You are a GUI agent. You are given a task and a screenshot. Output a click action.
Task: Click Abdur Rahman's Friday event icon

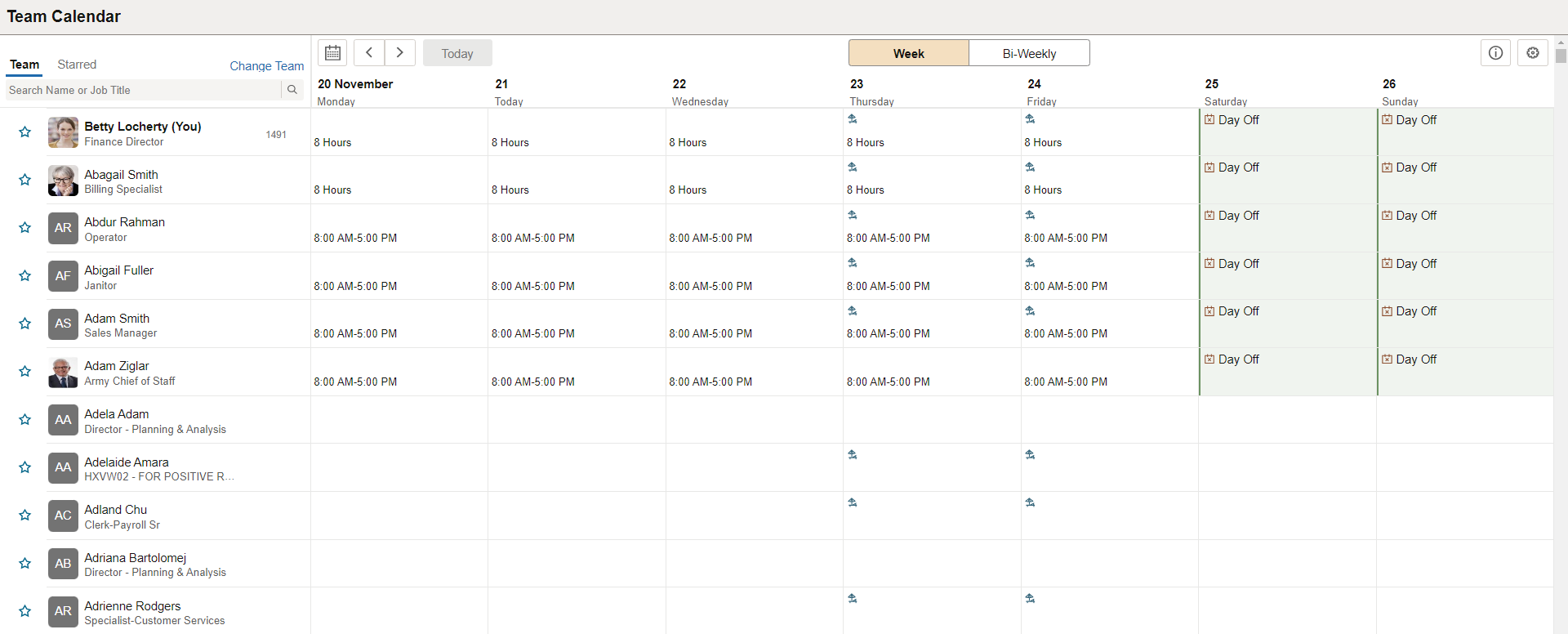coord(1031,216)
